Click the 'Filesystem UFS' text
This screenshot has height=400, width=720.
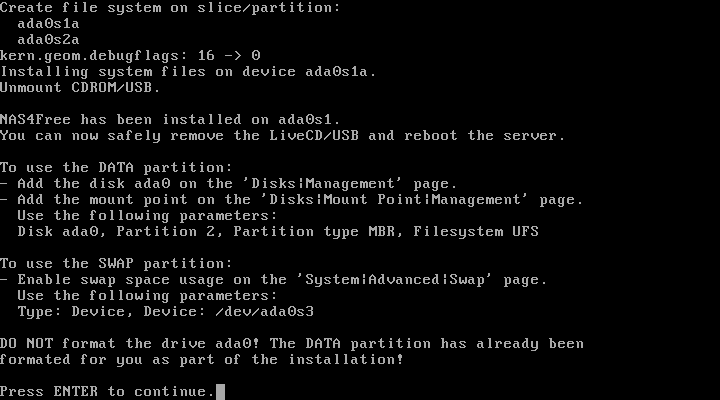pos(476,231)
